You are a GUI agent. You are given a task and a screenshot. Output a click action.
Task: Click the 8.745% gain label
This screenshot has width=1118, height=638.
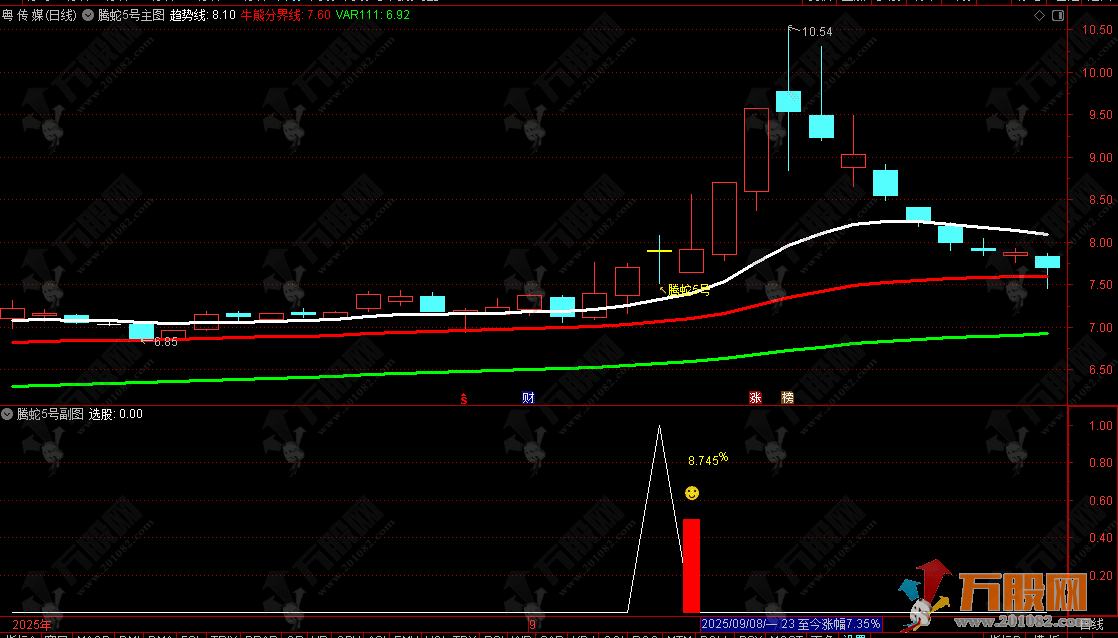pos(708,460)
